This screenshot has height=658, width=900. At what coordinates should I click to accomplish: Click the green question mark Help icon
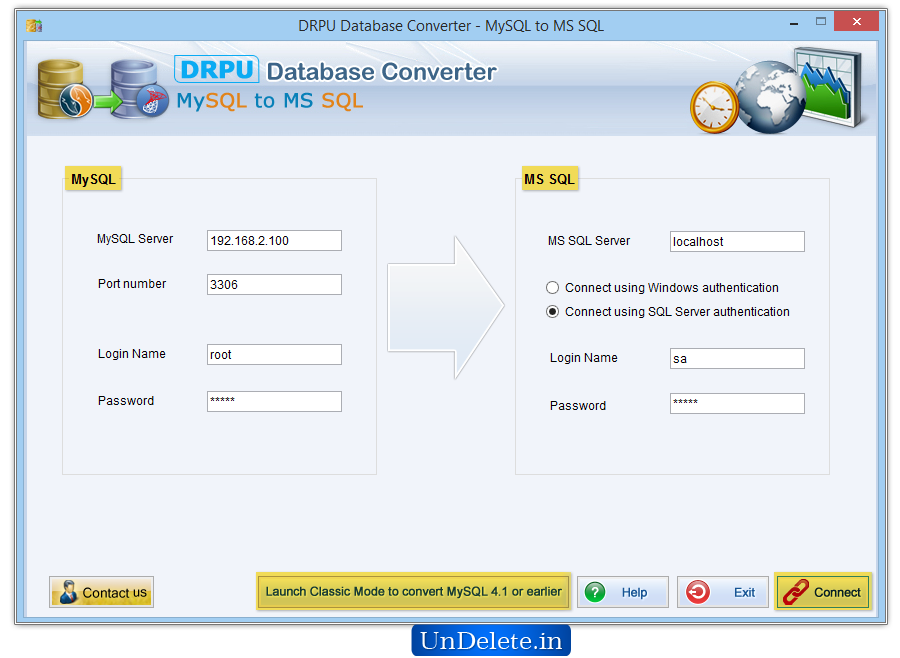(x=595, y=592)
